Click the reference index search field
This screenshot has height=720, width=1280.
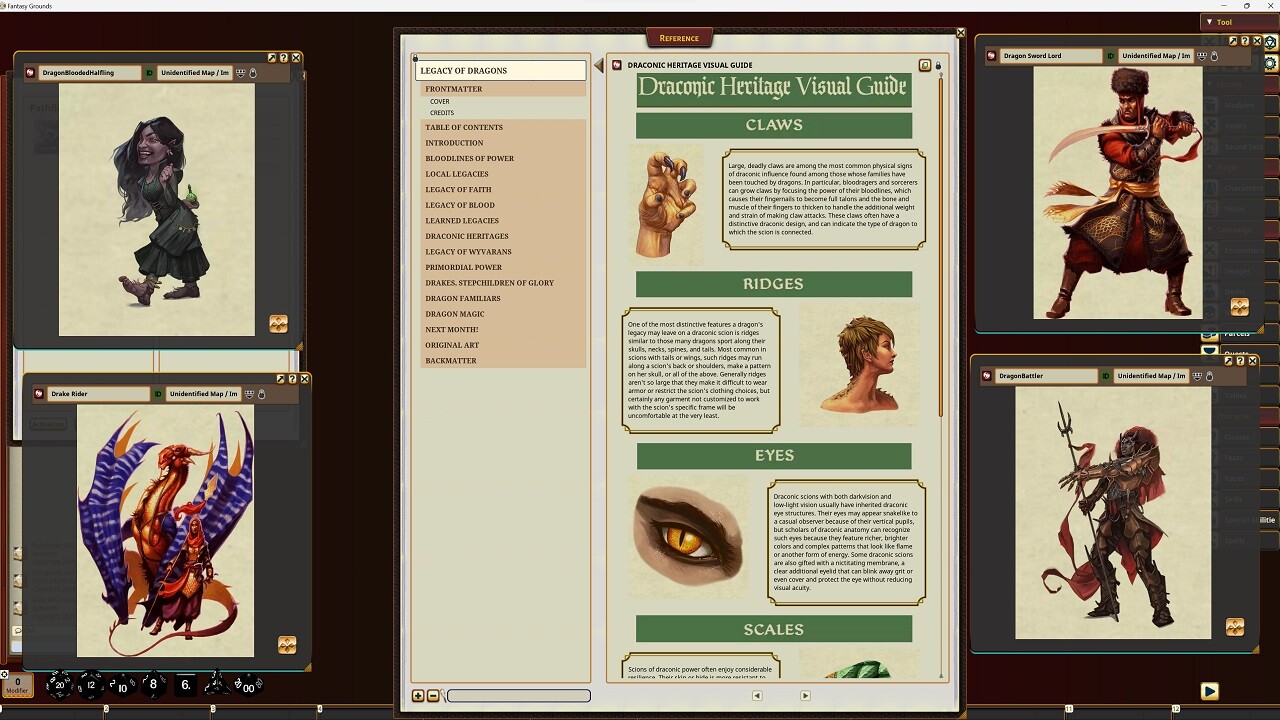[519, 696]
